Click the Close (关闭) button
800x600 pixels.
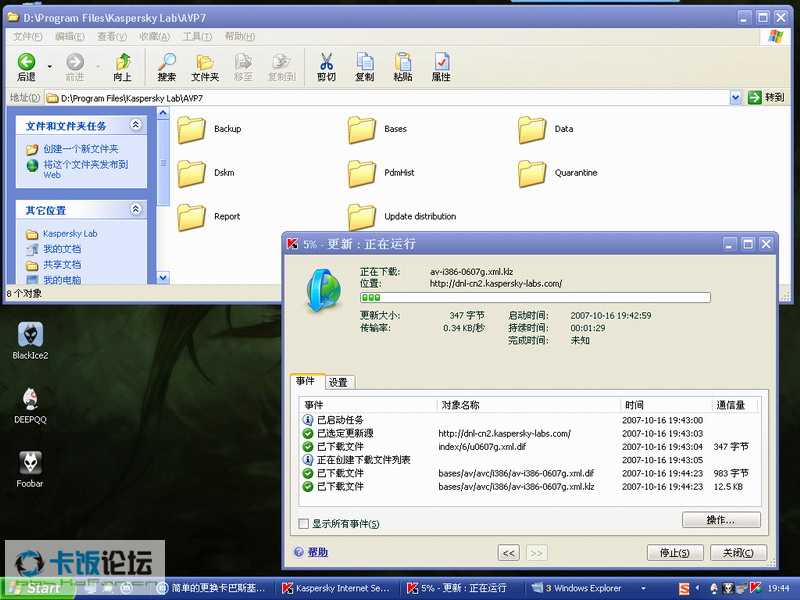738,553
